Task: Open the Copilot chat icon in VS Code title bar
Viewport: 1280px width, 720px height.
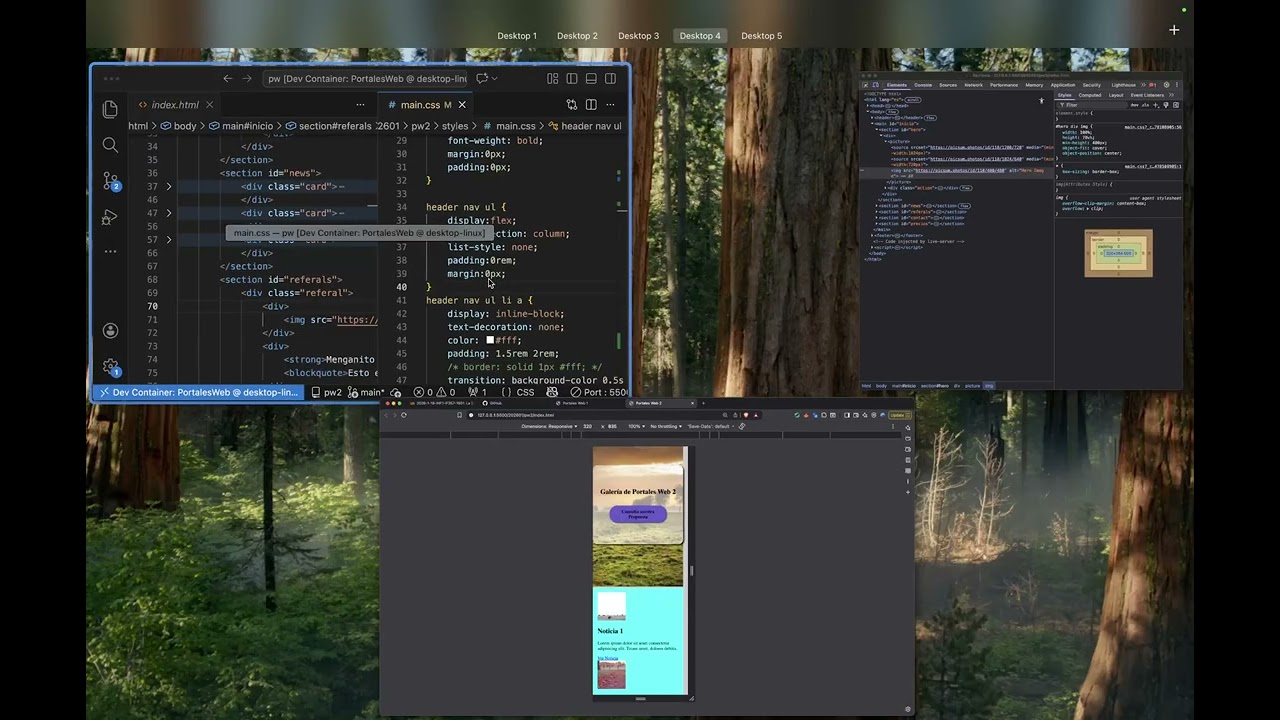Action: click(482, 78)
